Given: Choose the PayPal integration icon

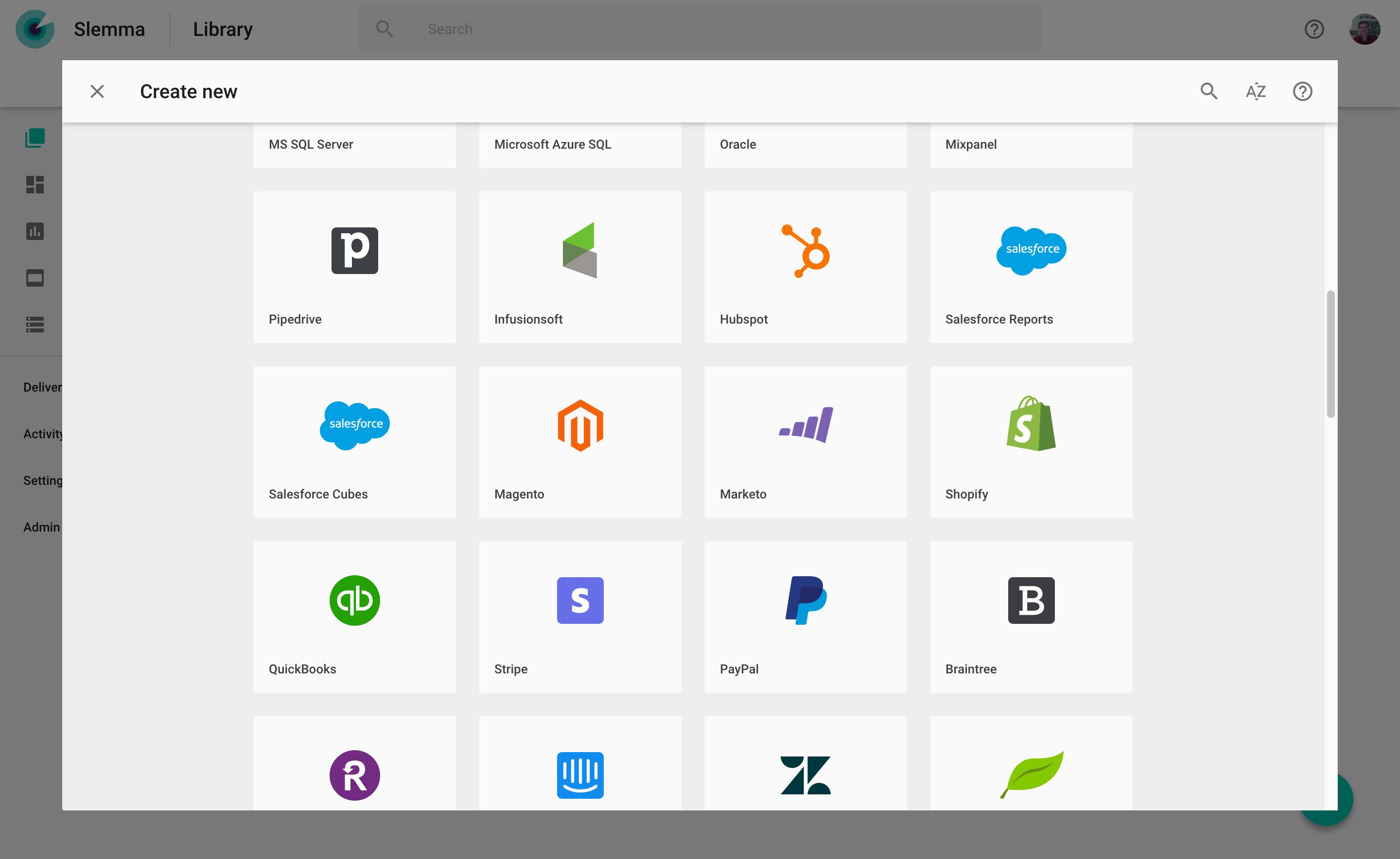Looking at the screenshot, I should 805,601.
